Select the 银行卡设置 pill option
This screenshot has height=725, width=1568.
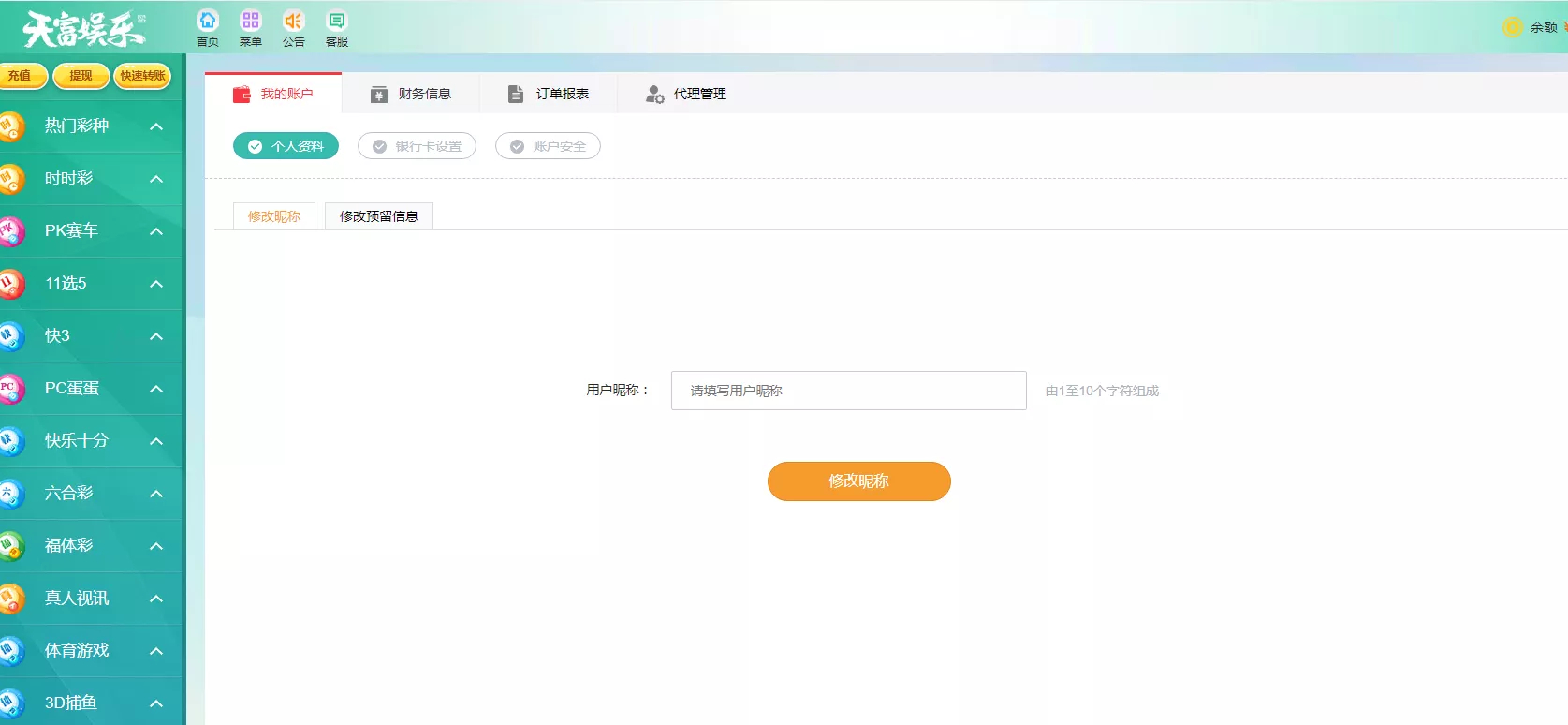tap(417, 146)
